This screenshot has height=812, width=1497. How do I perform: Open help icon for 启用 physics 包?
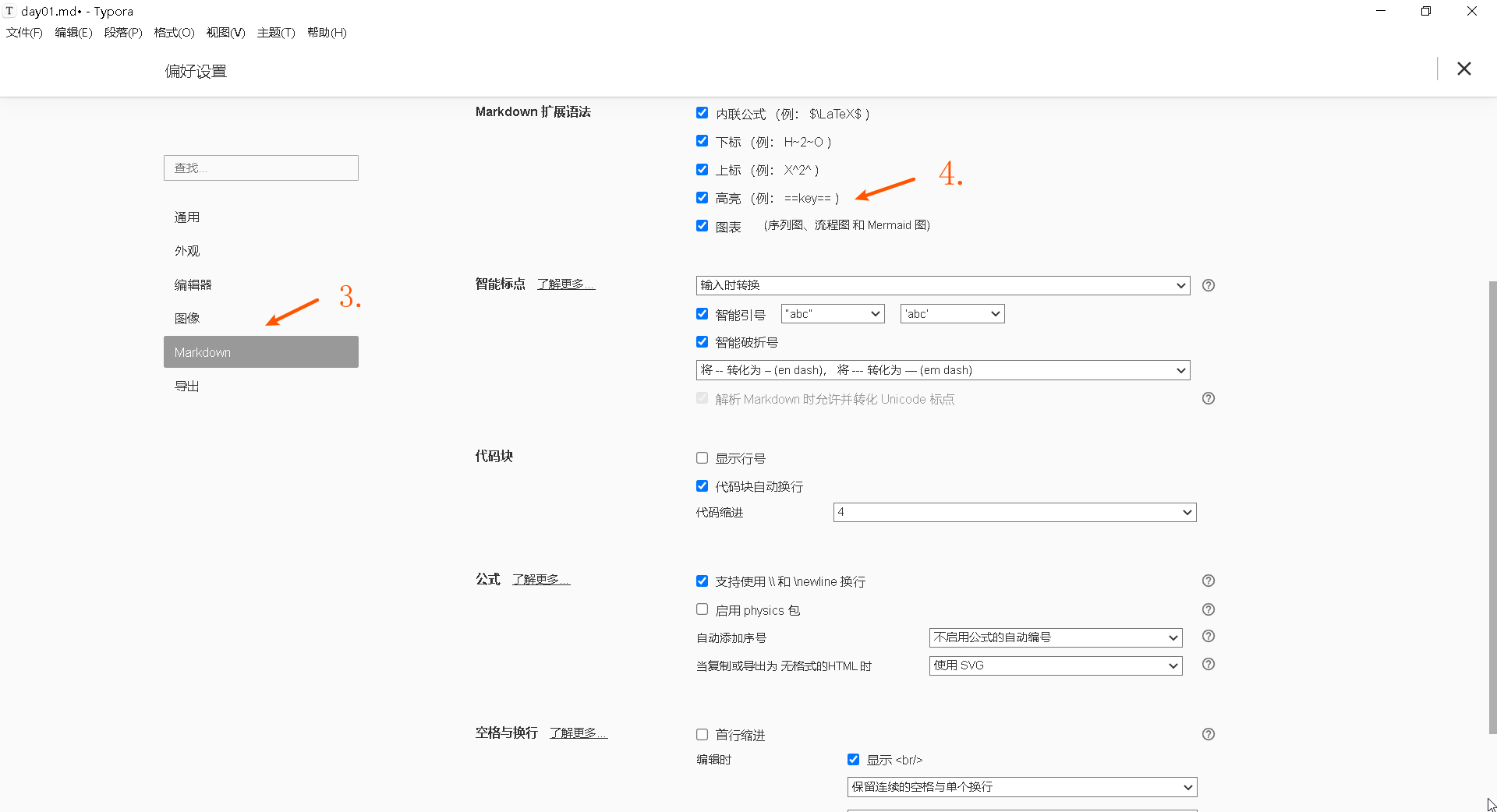pos(1209,609)
